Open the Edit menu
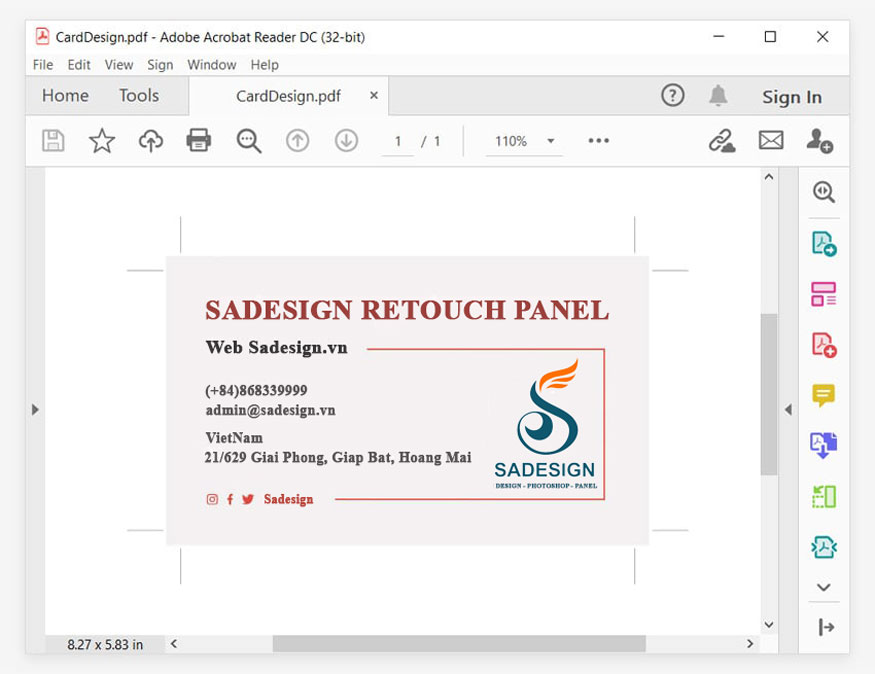The width and height of the screenshot is (875, 674). pyautogui.click(x=79, y=65)
